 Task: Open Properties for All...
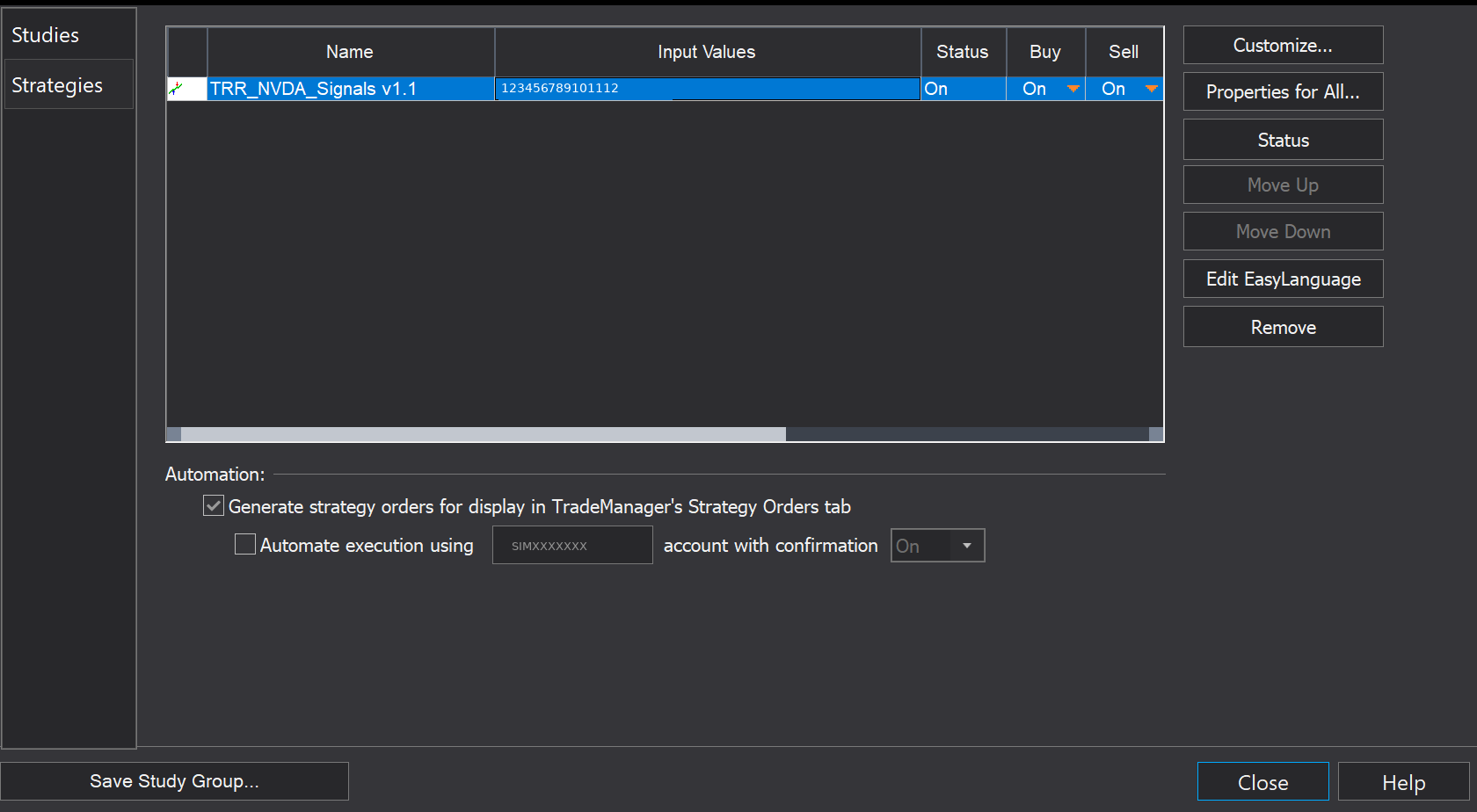[1284, 91]
